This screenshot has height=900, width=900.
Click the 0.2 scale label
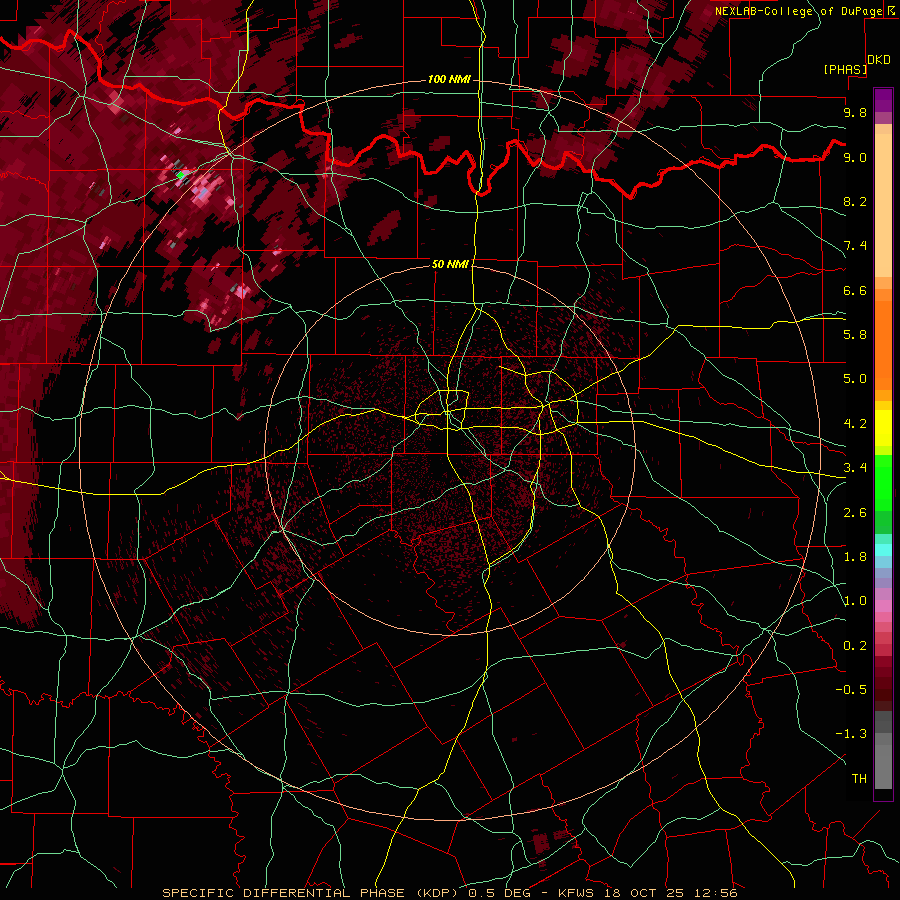pos(855,646)
